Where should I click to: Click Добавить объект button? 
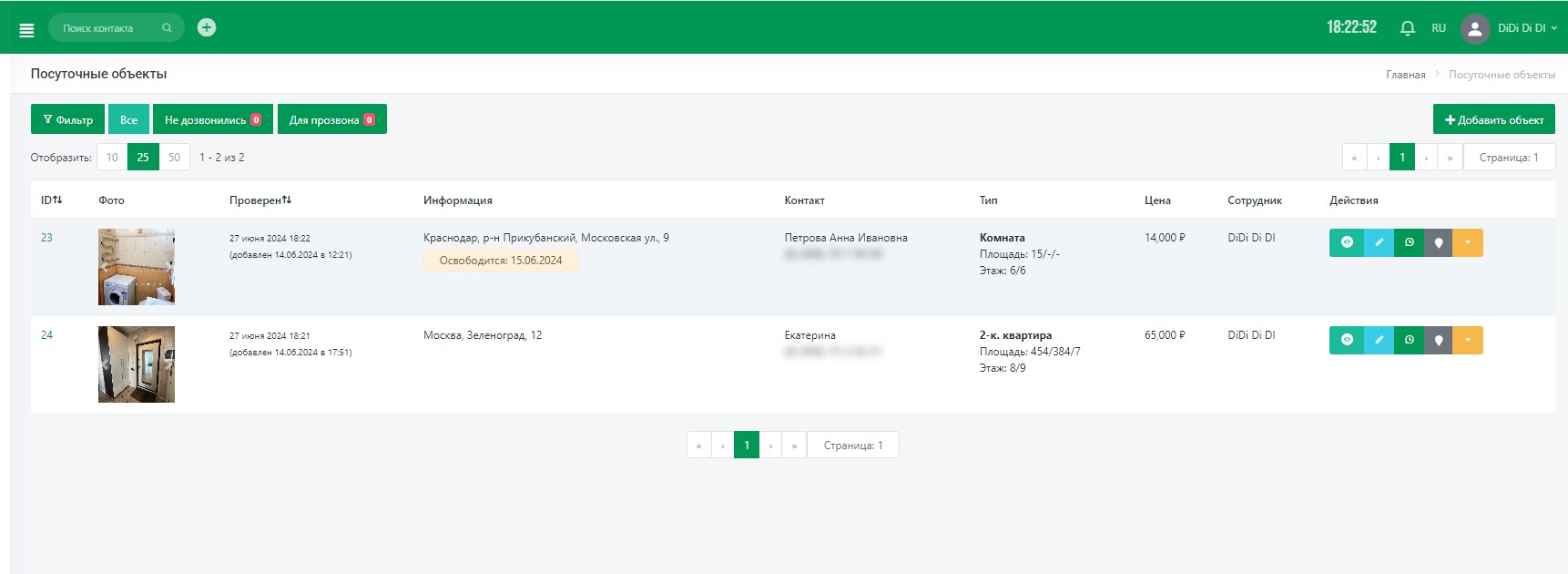point(1493,119)
